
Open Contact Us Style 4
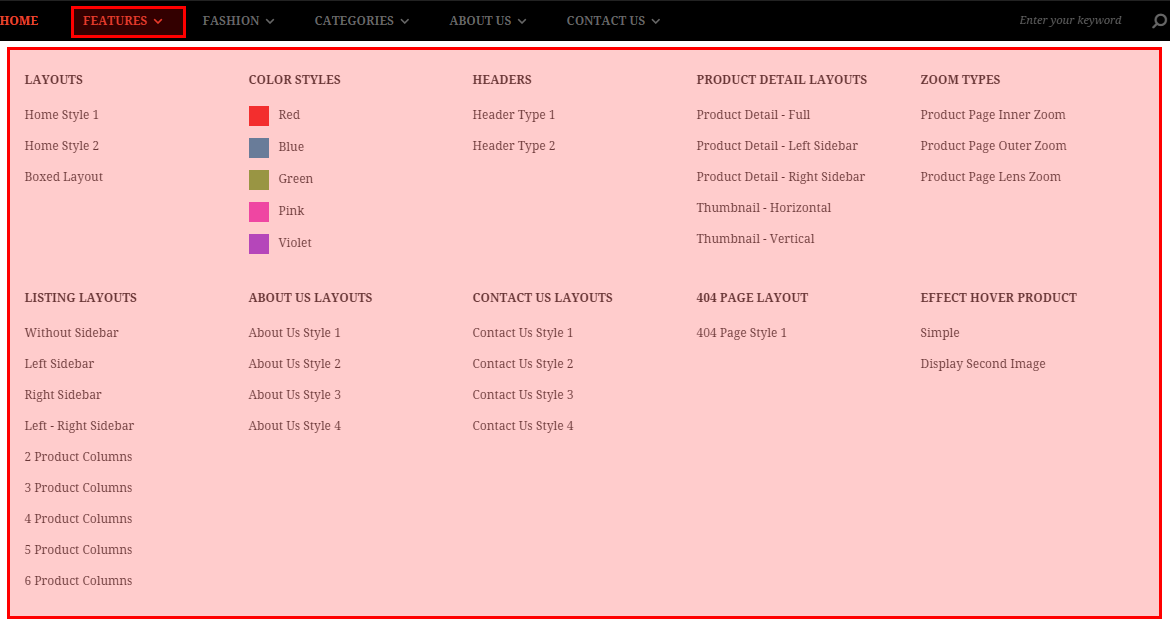(523, 425)
